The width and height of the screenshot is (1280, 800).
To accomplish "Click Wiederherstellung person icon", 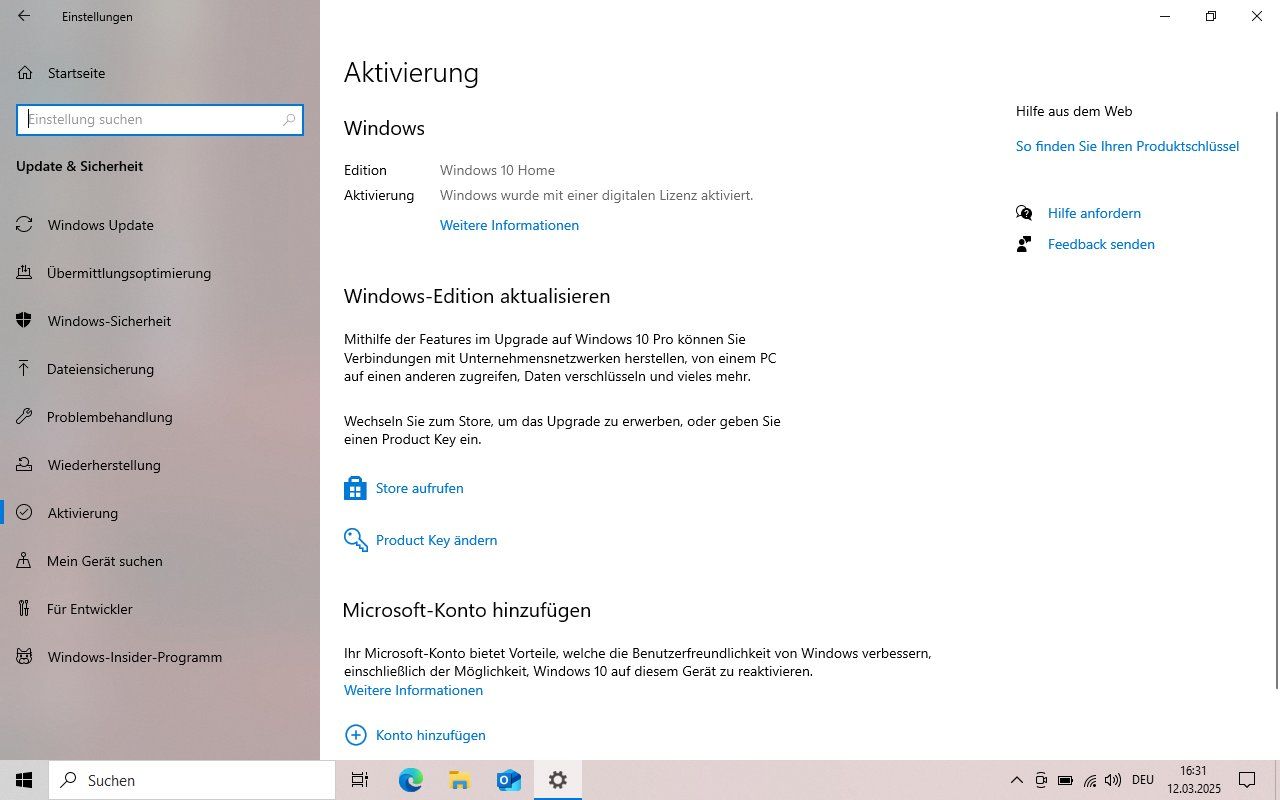I will (24, 465).
